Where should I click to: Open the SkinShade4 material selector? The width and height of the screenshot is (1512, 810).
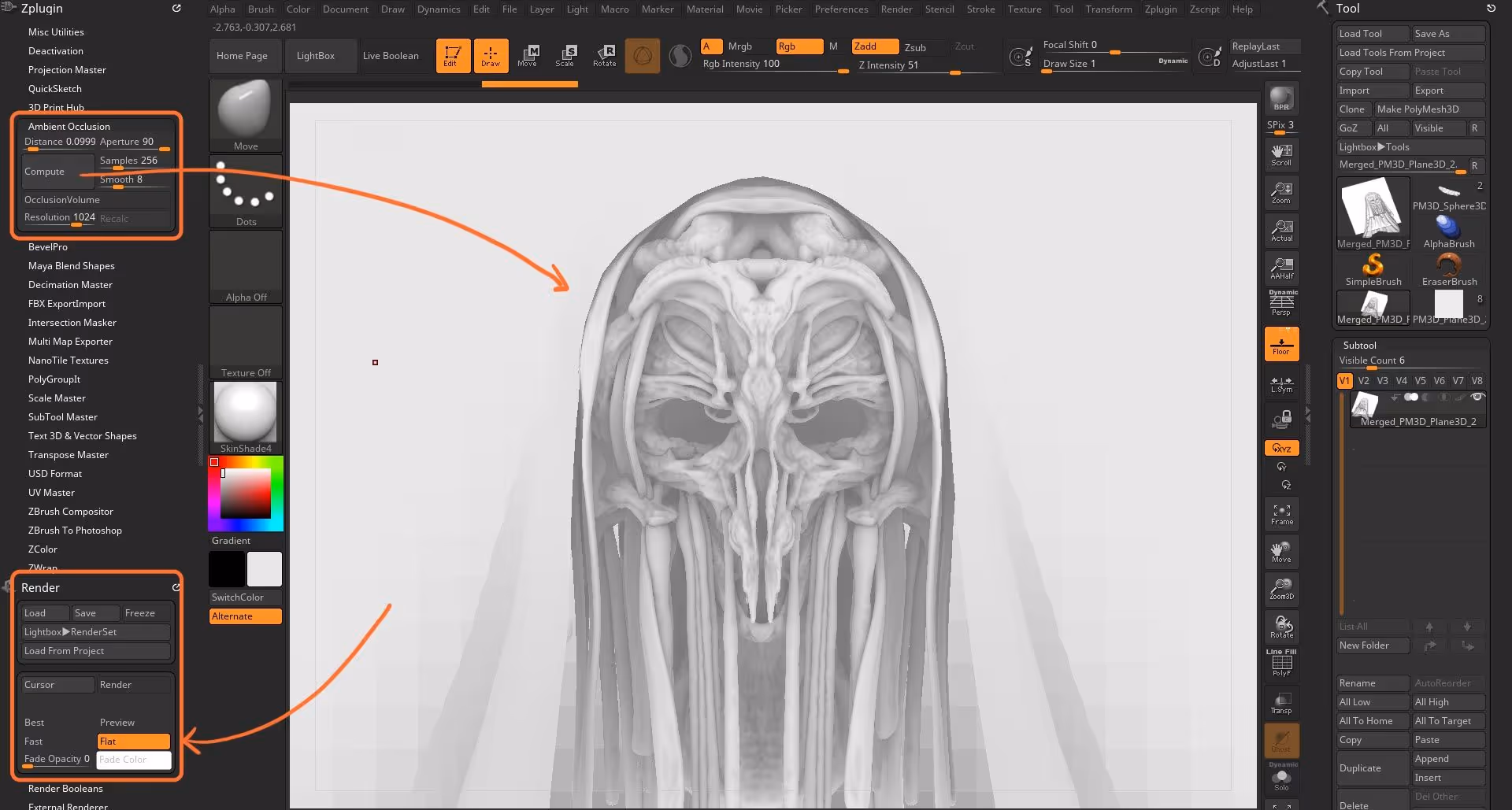(246, 417)
